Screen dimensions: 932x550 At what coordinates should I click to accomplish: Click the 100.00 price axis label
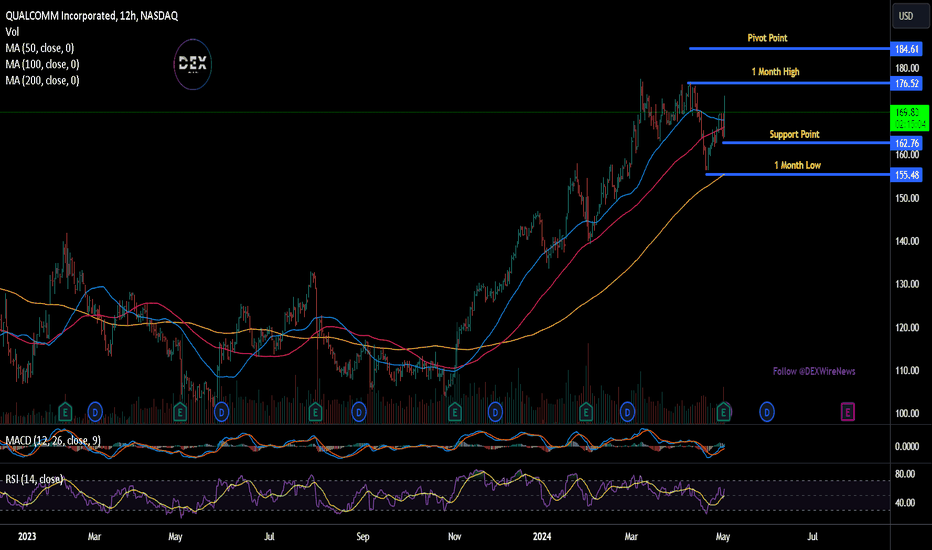tap(907, 413)
